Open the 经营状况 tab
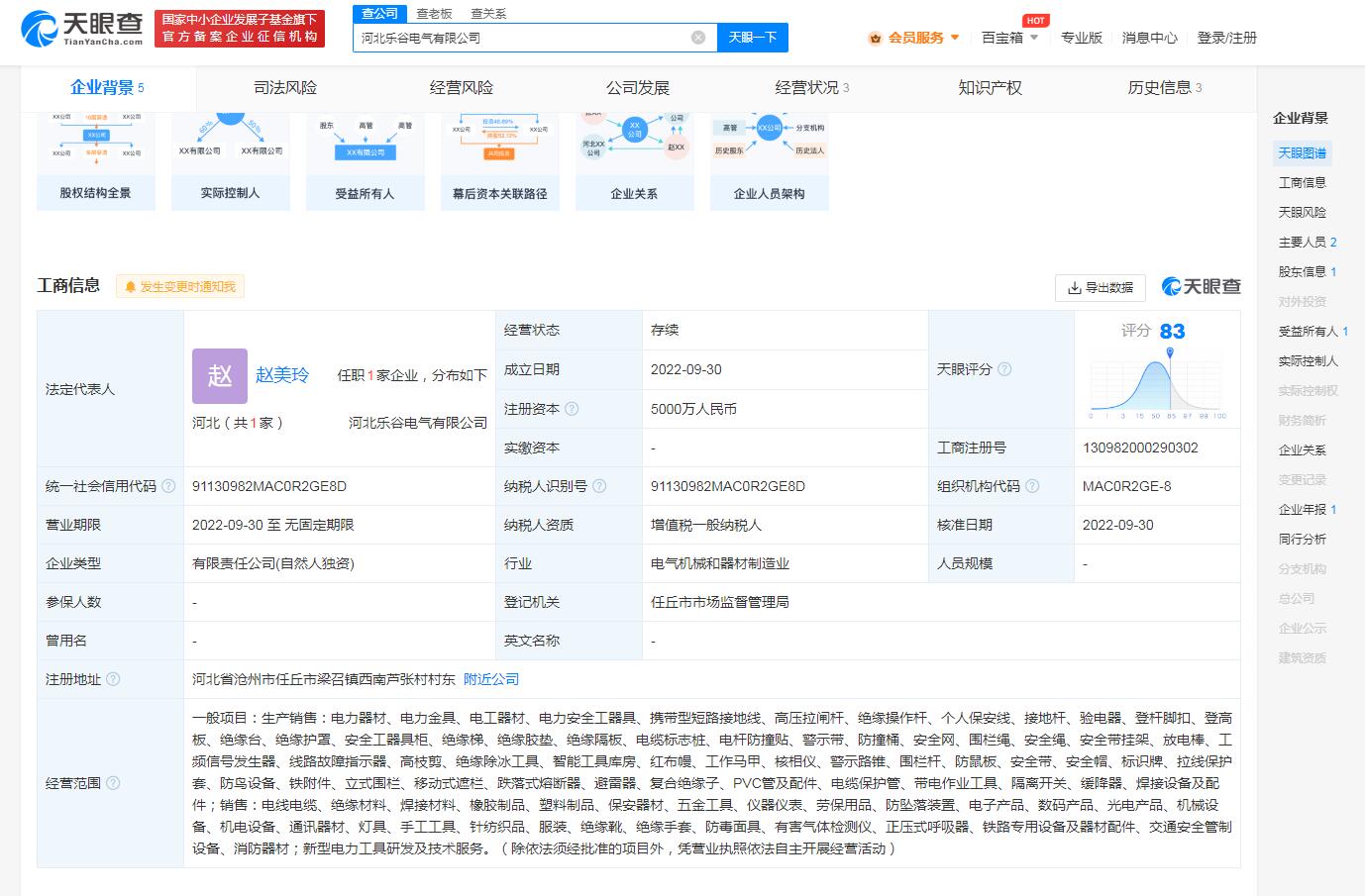Viewport: 1365px width, 896px height. point(812,88)
